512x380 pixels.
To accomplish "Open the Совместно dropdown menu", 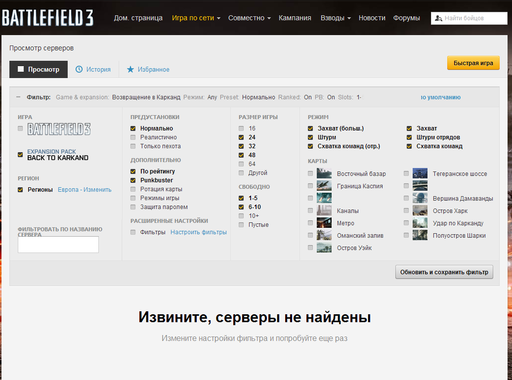I will [249, 18].
